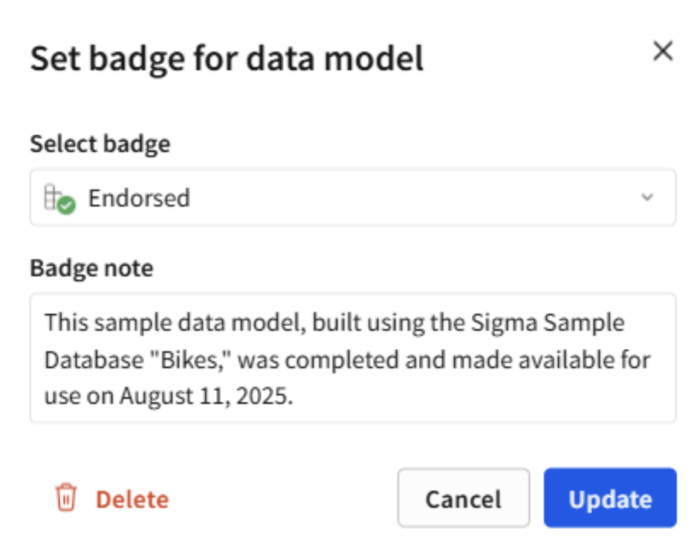
Task: Click the Endorsed badge icon
Action: (x=59, y=198)
